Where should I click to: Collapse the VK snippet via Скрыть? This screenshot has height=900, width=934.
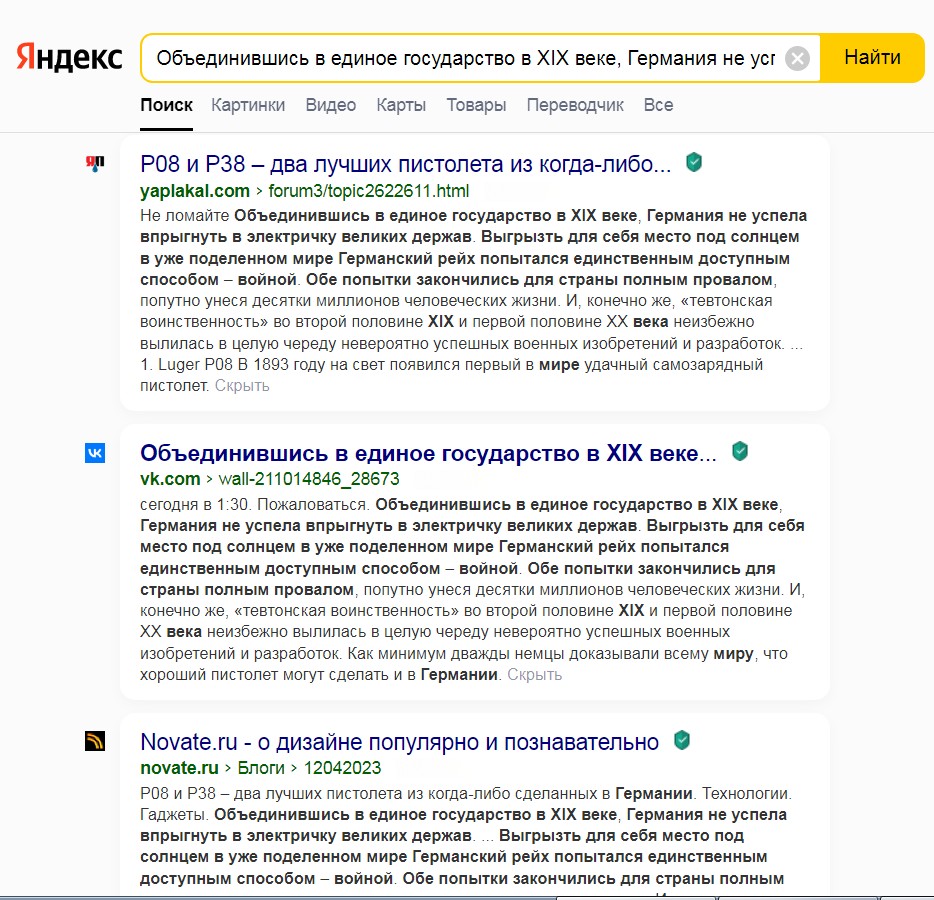coord(534,675)
